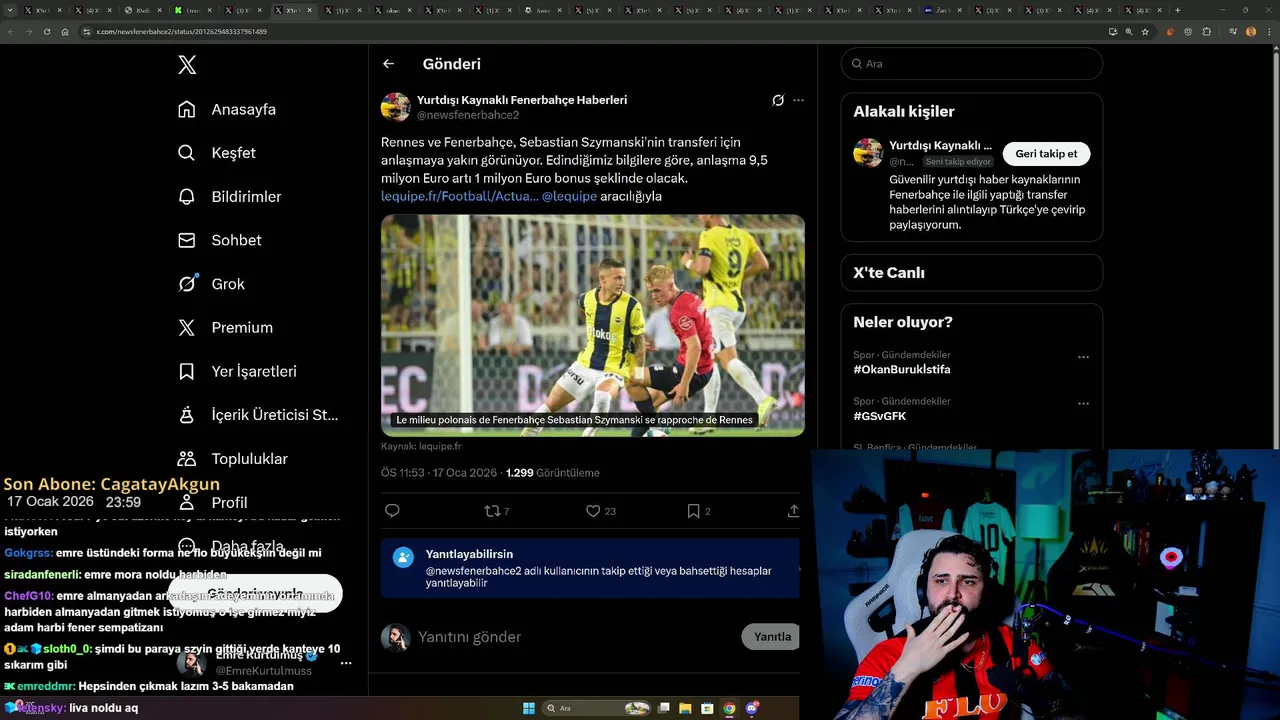The height and width of the screenshot is (720, 1280).
Task: Click the 1.299 Görüntüleme view count
Action: pos(553,473)
